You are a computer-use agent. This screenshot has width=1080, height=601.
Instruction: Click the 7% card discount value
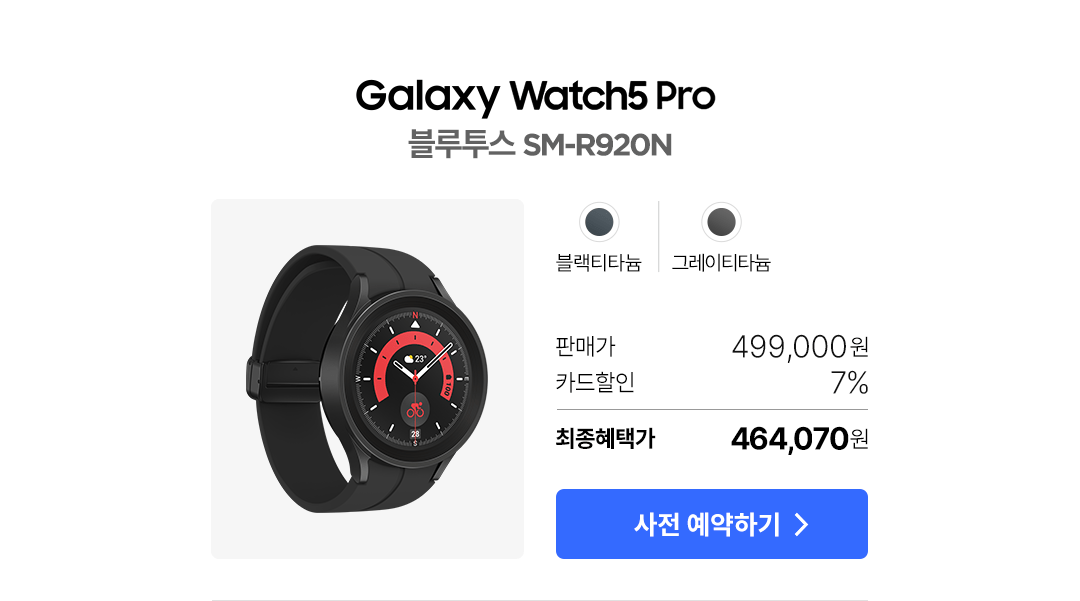[849, 383]
